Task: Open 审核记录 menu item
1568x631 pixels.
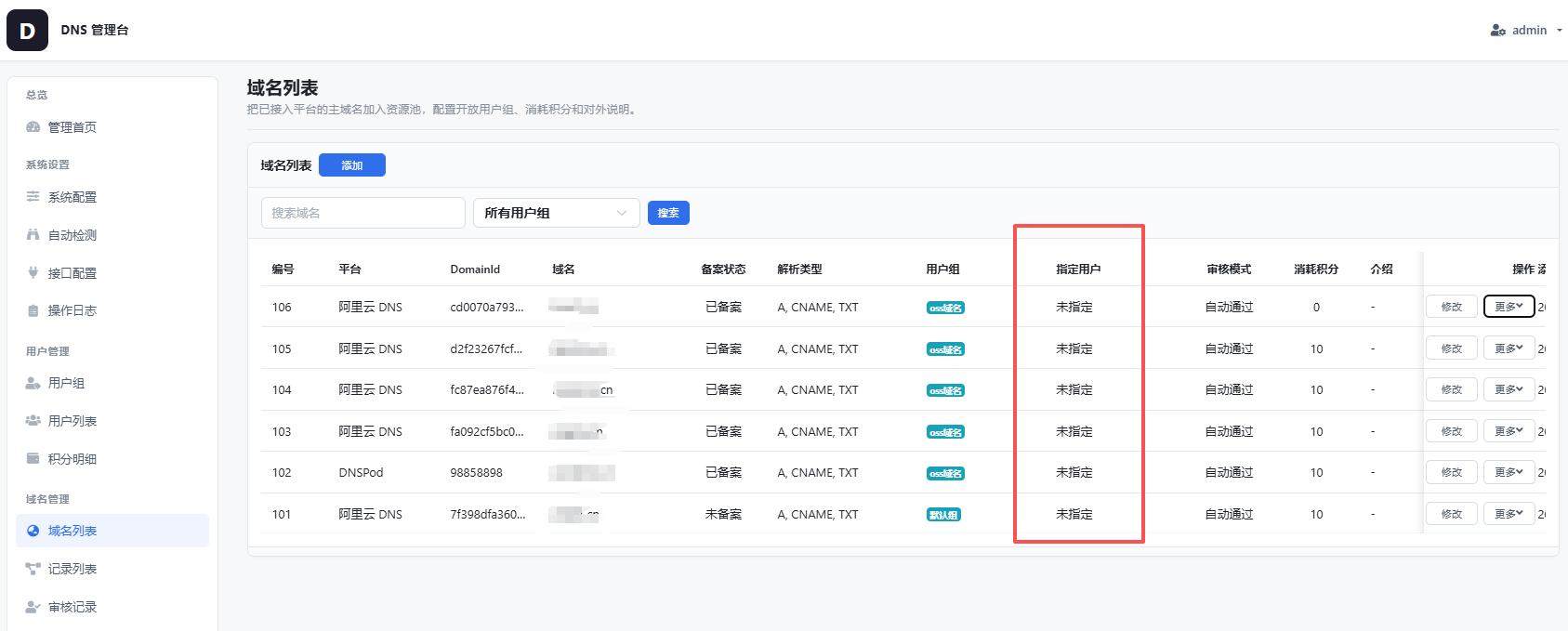Action: coord(112,607)
